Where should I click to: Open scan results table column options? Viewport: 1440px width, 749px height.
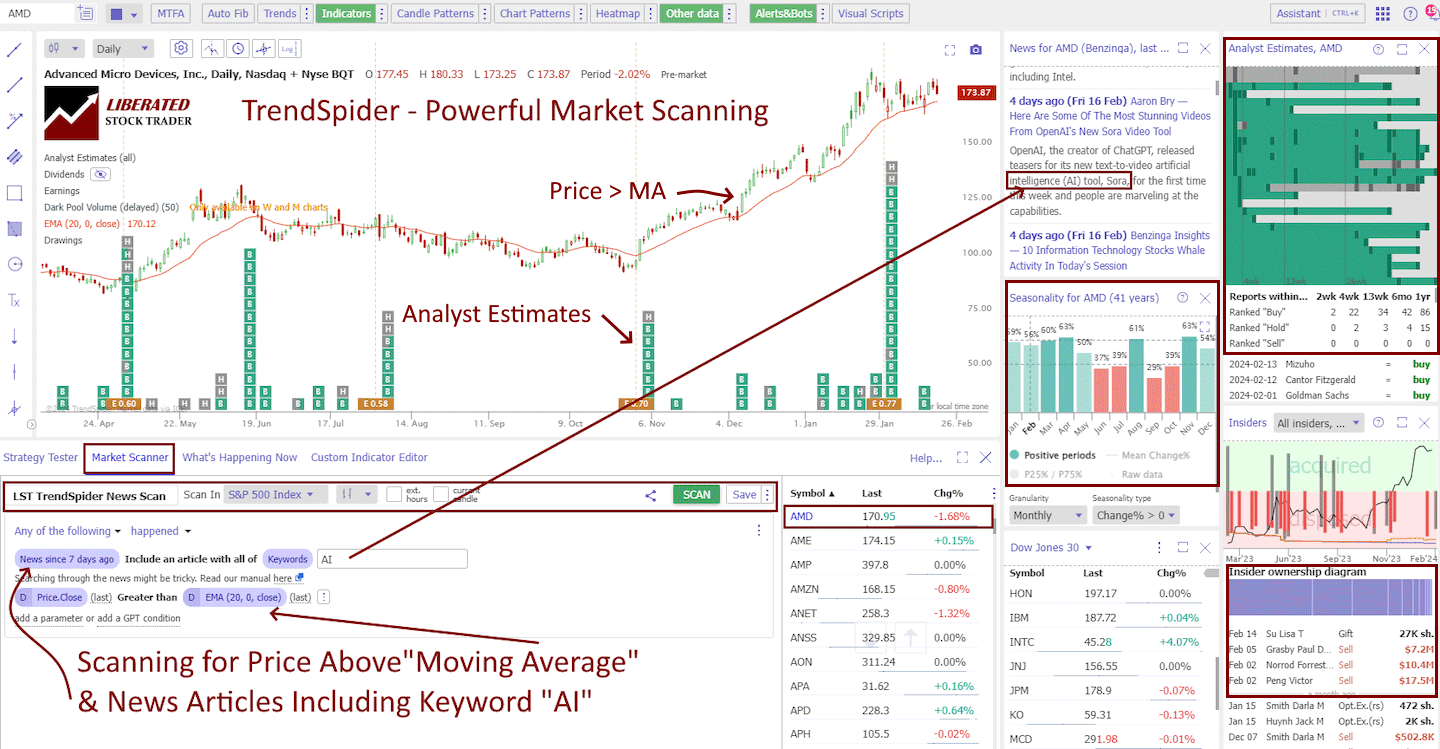993,493
